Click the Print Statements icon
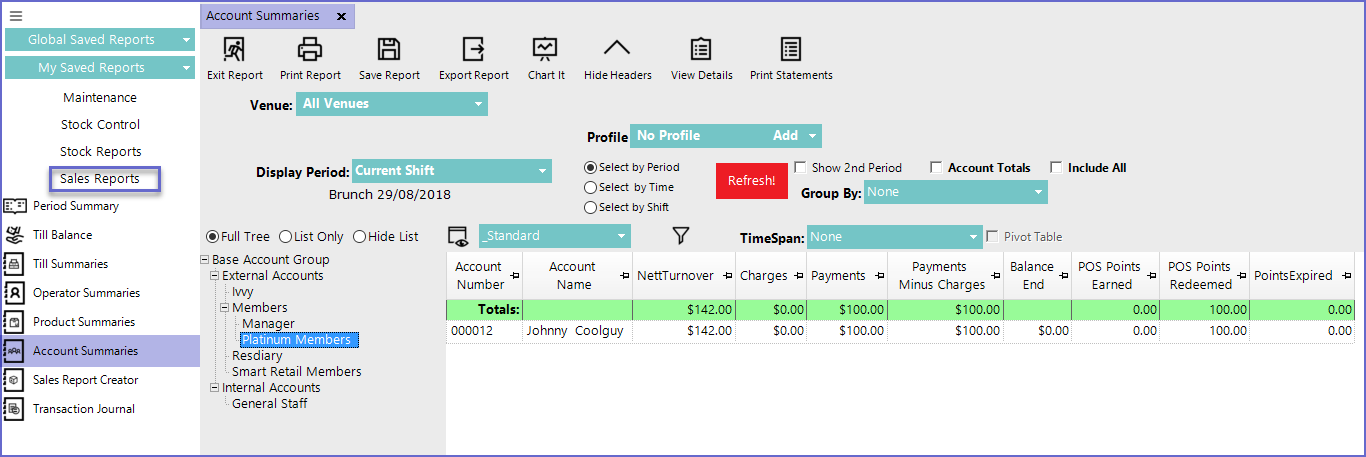 [x=791, y=50]
